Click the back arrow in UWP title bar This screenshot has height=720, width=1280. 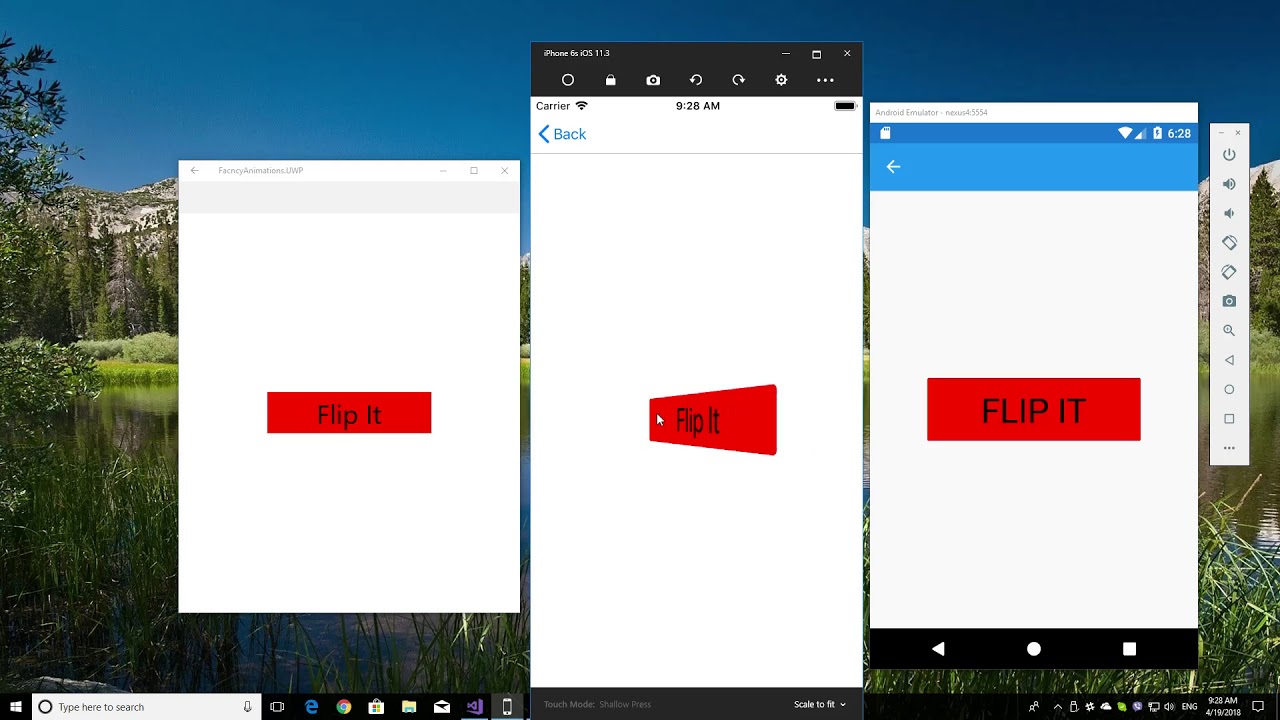[195, 171]
